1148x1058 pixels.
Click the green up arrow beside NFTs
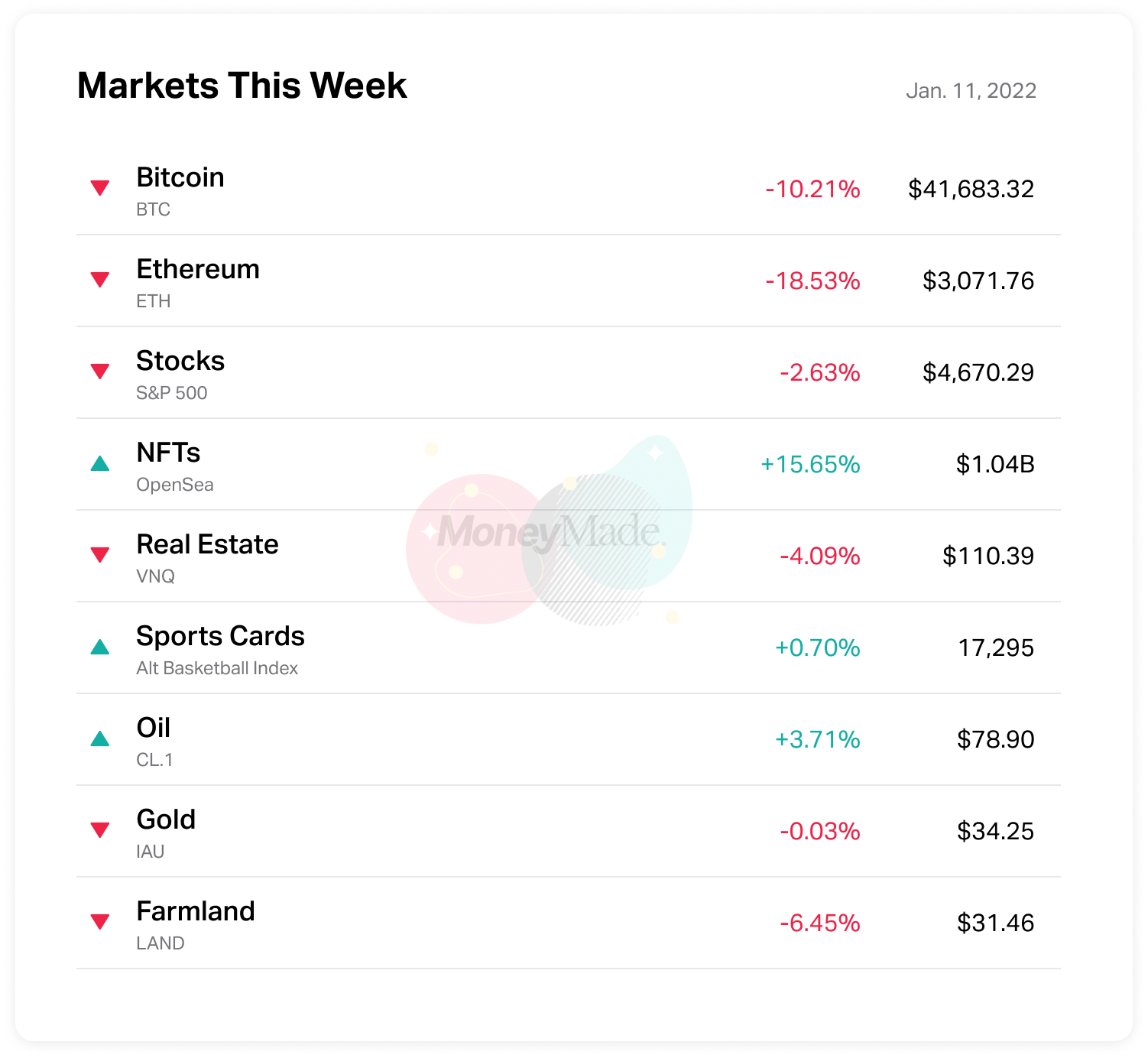[100, 463]
